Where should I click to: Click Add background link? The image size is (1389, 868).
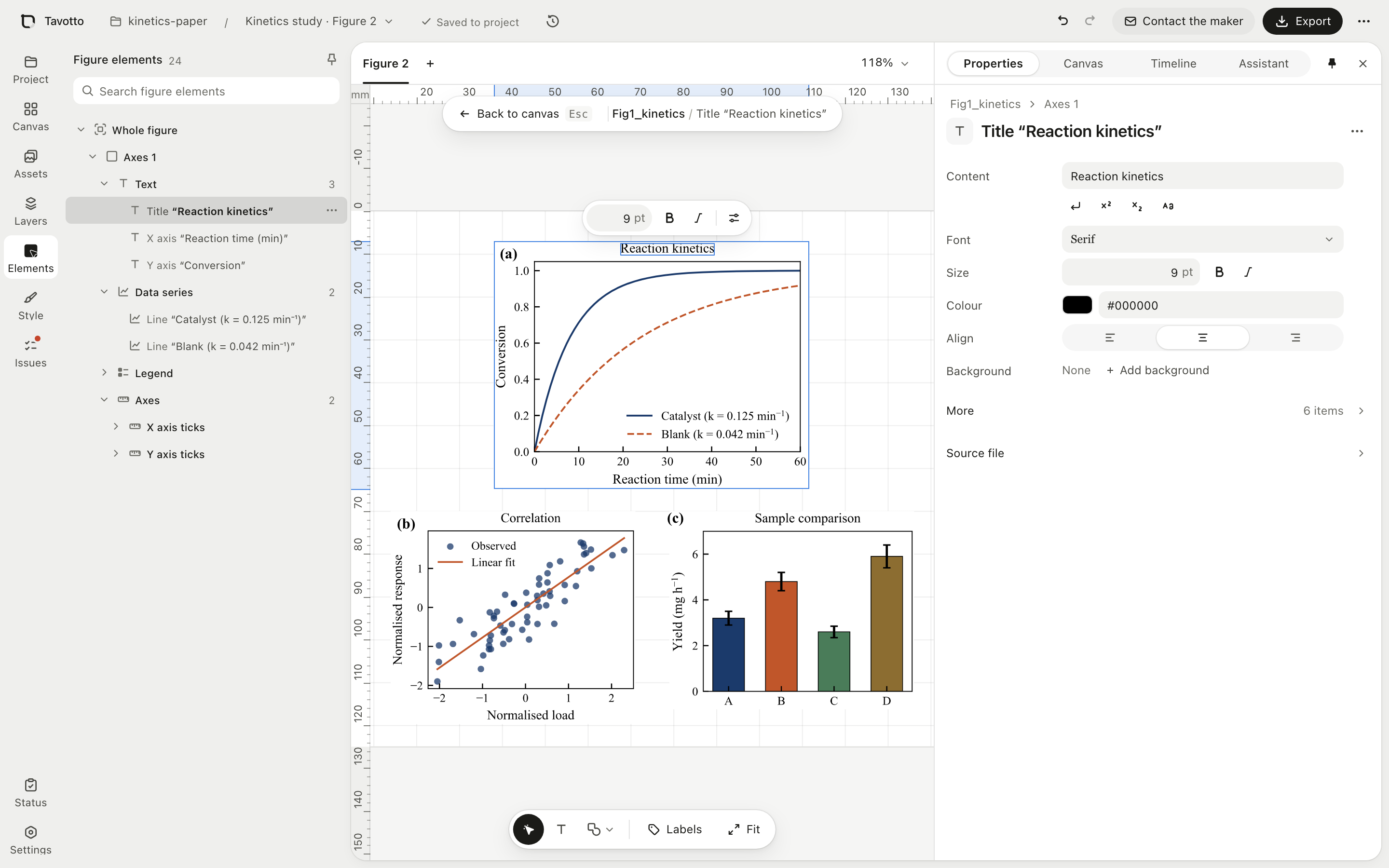1157,371
